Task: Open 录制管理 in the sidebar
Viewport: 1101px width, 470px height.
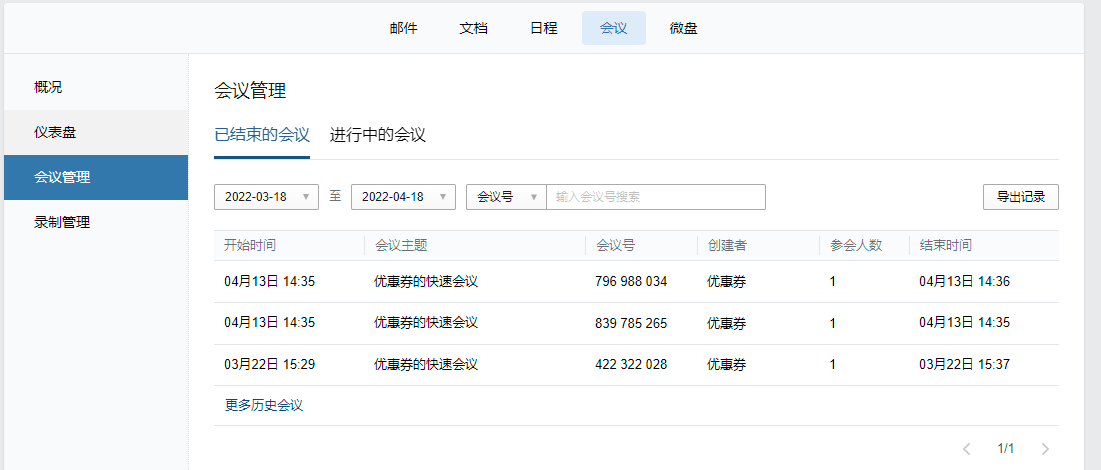Action: coord(96,223)
